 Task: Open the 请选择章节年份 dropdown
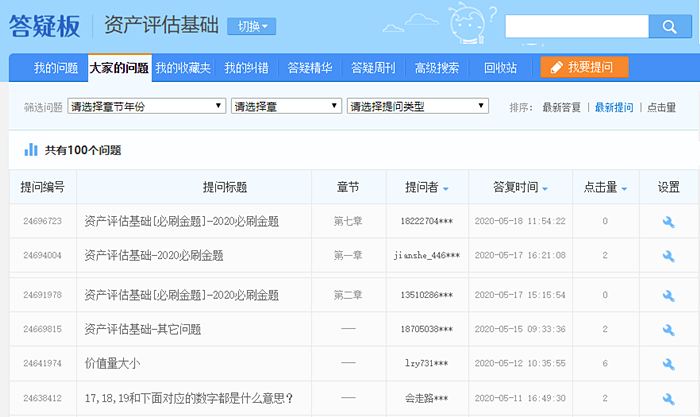pyautogui.click(x=147, y=106)
